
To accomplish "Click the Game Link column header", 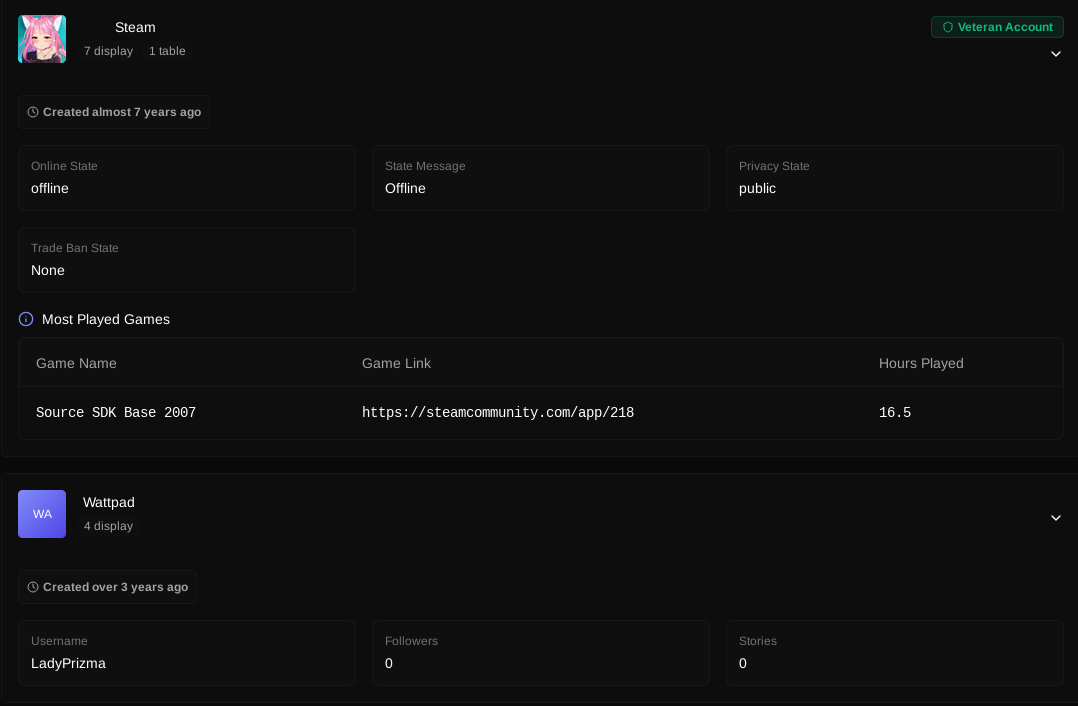I will click(x=396, y=363).
